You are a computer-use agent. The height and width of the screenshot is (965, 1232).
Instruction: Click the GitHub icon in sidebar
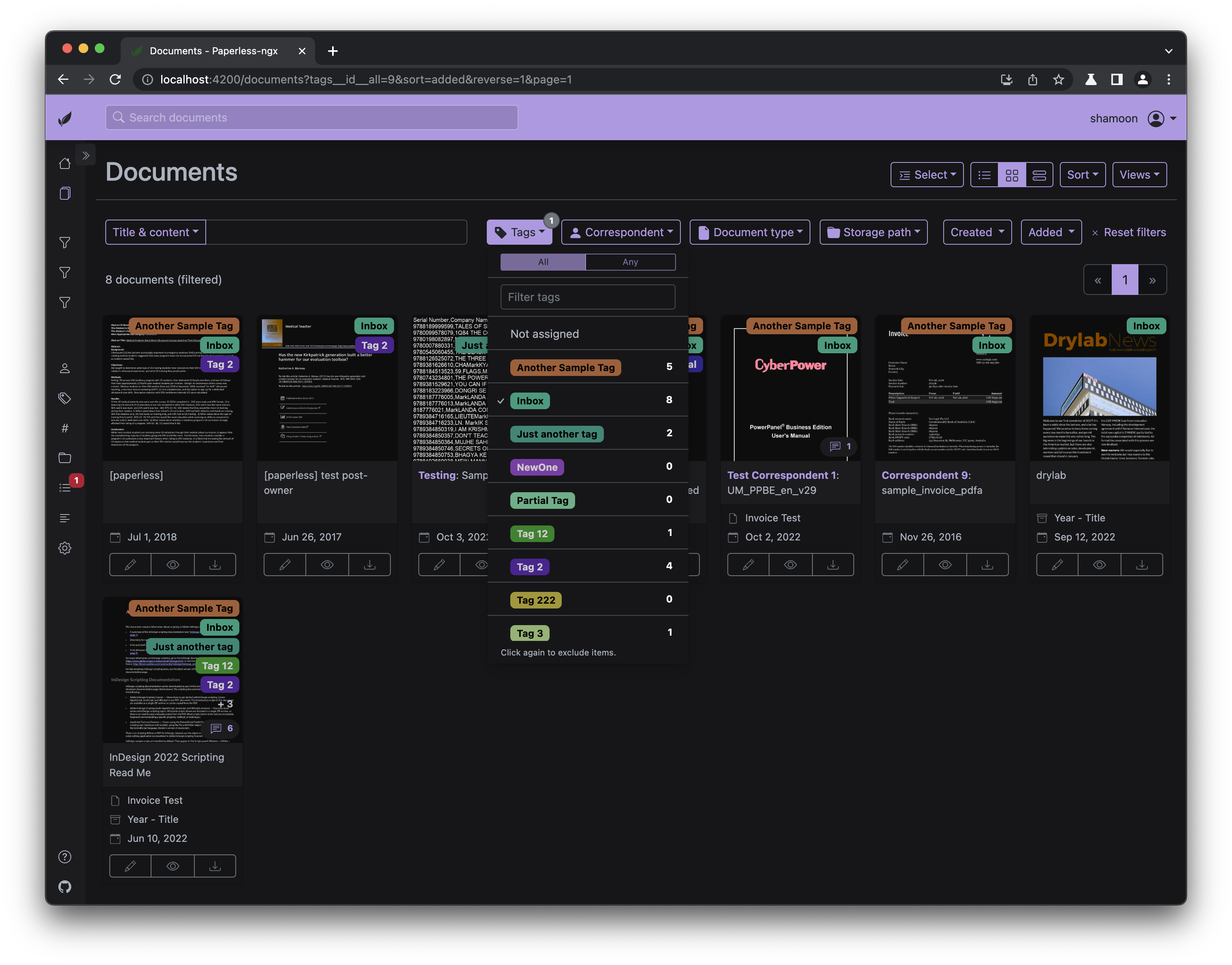65,886
